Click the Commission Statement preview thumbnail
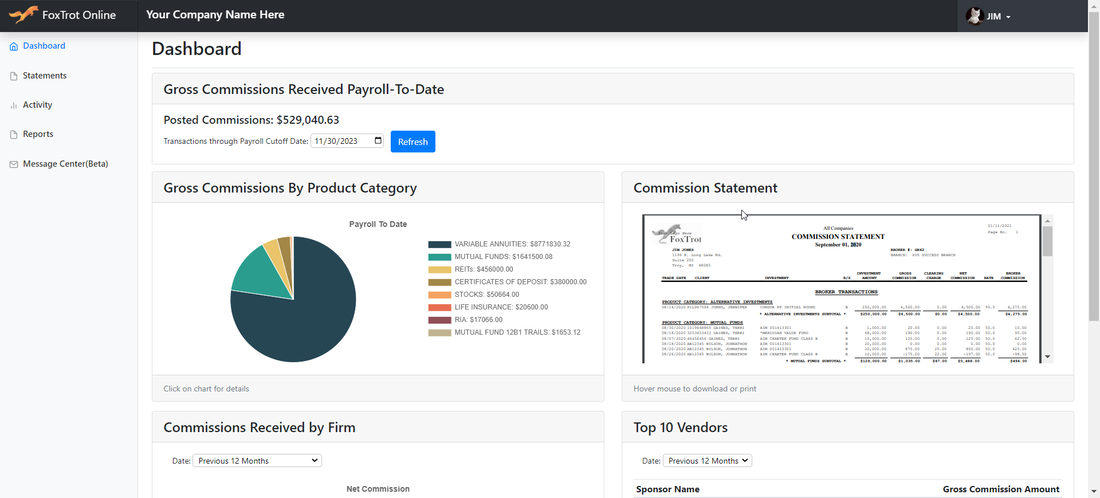Screen dimensions: 1100x498 pos(841,288)
